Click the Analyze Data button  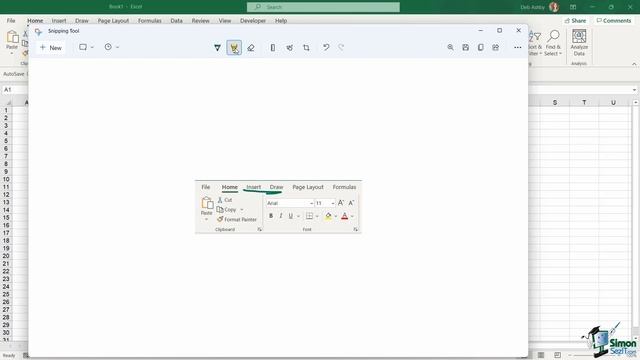tap(579, 43)
